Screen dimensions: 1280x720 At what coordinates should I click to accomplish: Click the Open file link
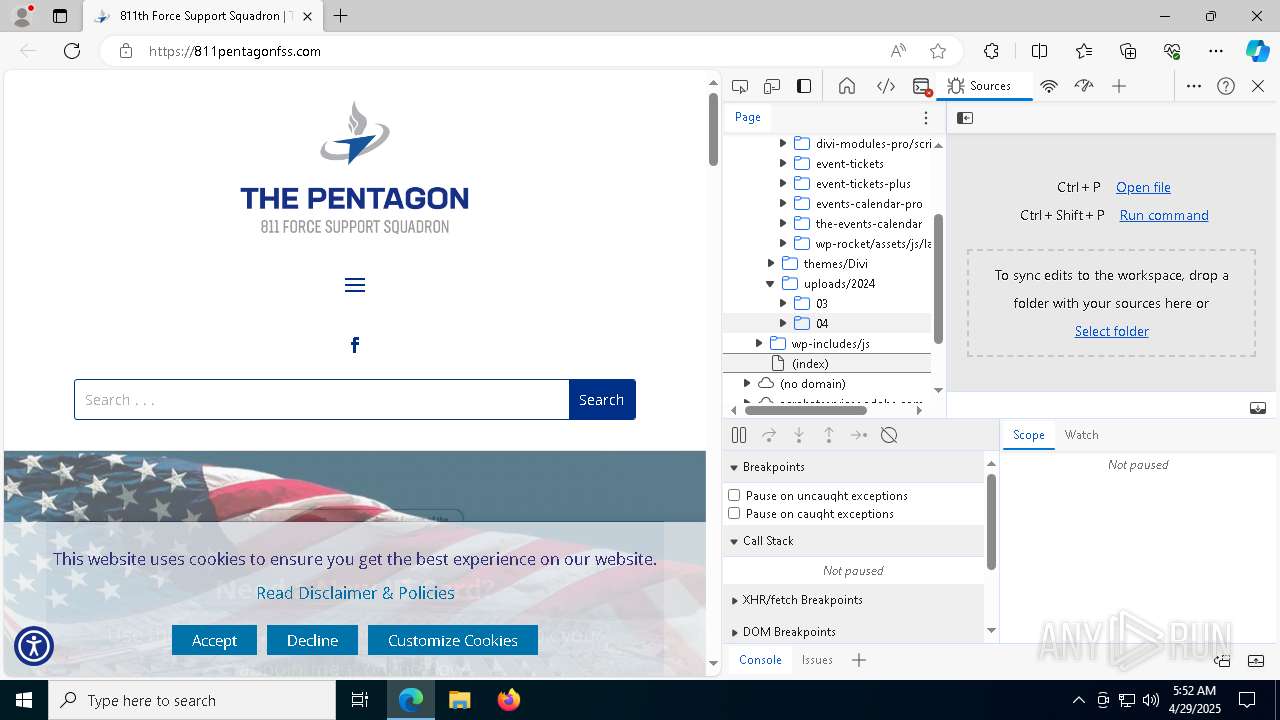1143,187
